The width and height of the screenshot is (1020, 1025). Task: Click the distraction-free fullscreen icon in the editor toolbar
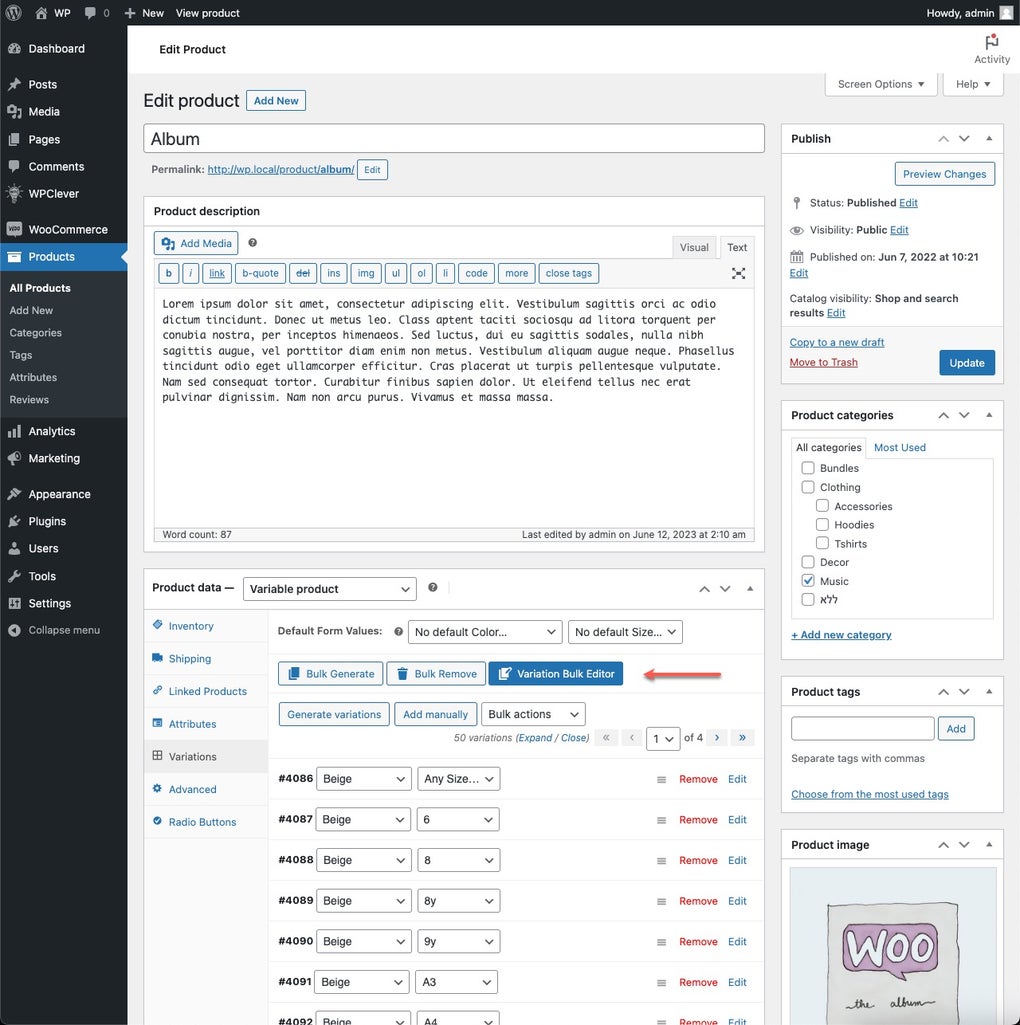738,272
